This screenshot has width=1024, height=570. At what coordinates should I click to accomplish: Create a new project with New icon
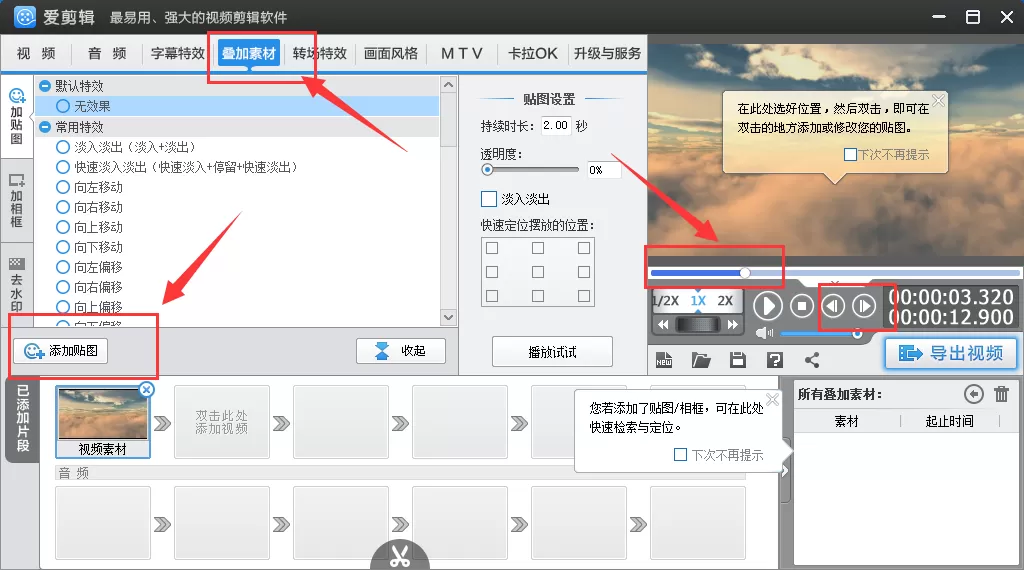tap(664, 360)
